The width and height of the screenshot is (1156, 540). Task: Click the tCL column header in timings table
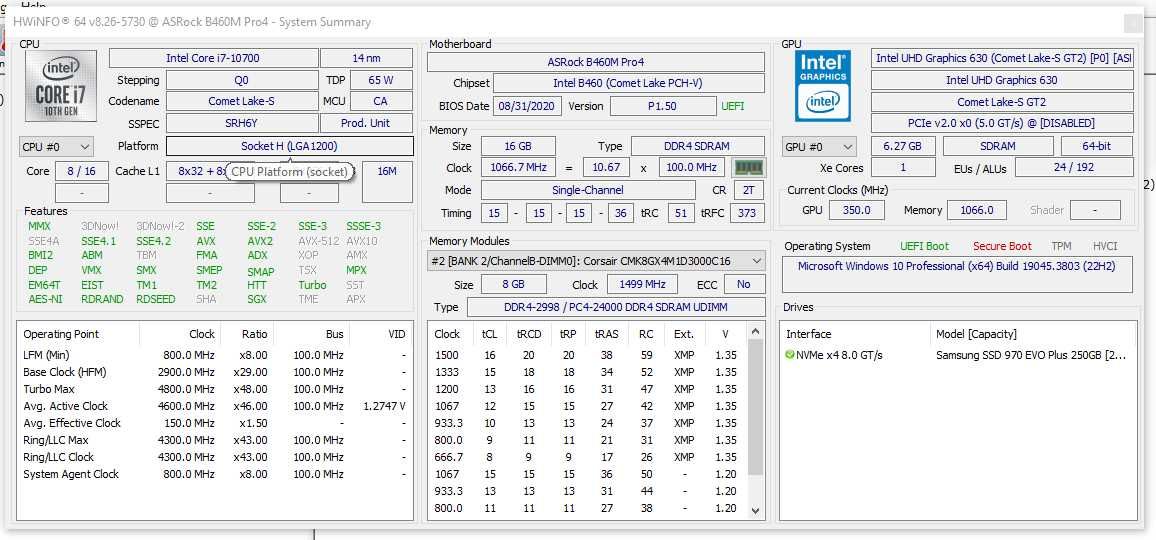(490, 334)
